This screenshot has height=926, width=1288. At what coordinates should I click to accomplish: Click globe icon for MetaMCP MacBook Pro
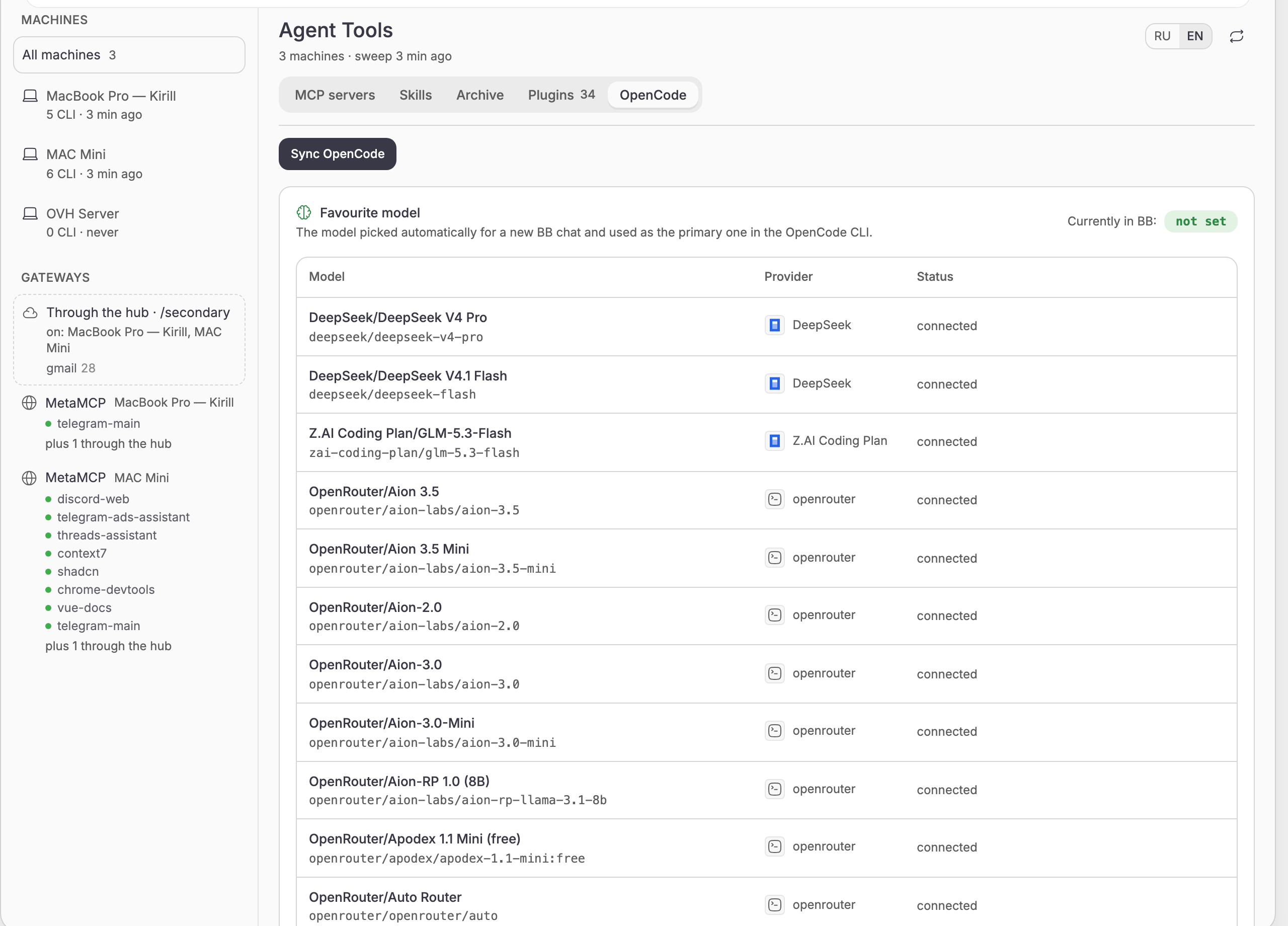tap(29, 403)
